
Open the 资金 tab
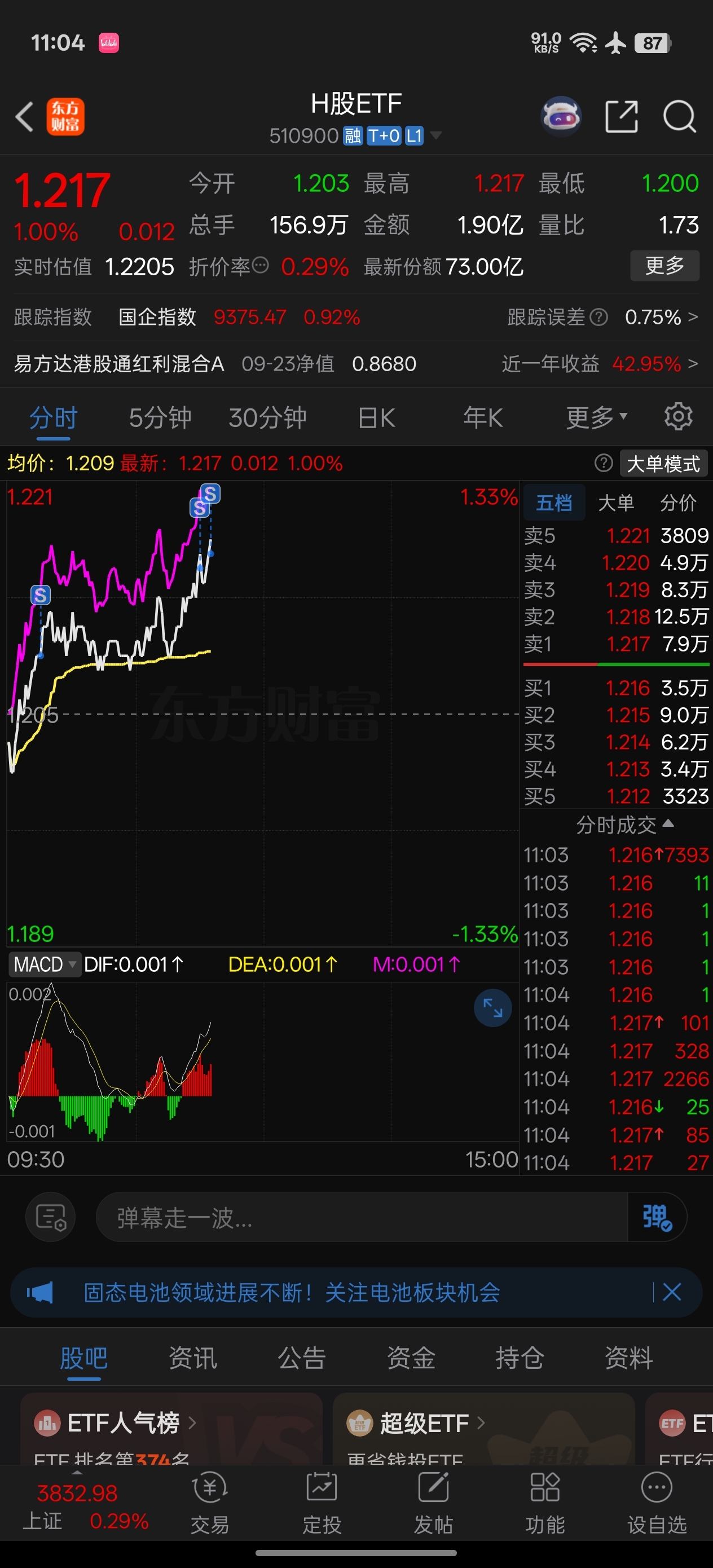point(411,1358)
